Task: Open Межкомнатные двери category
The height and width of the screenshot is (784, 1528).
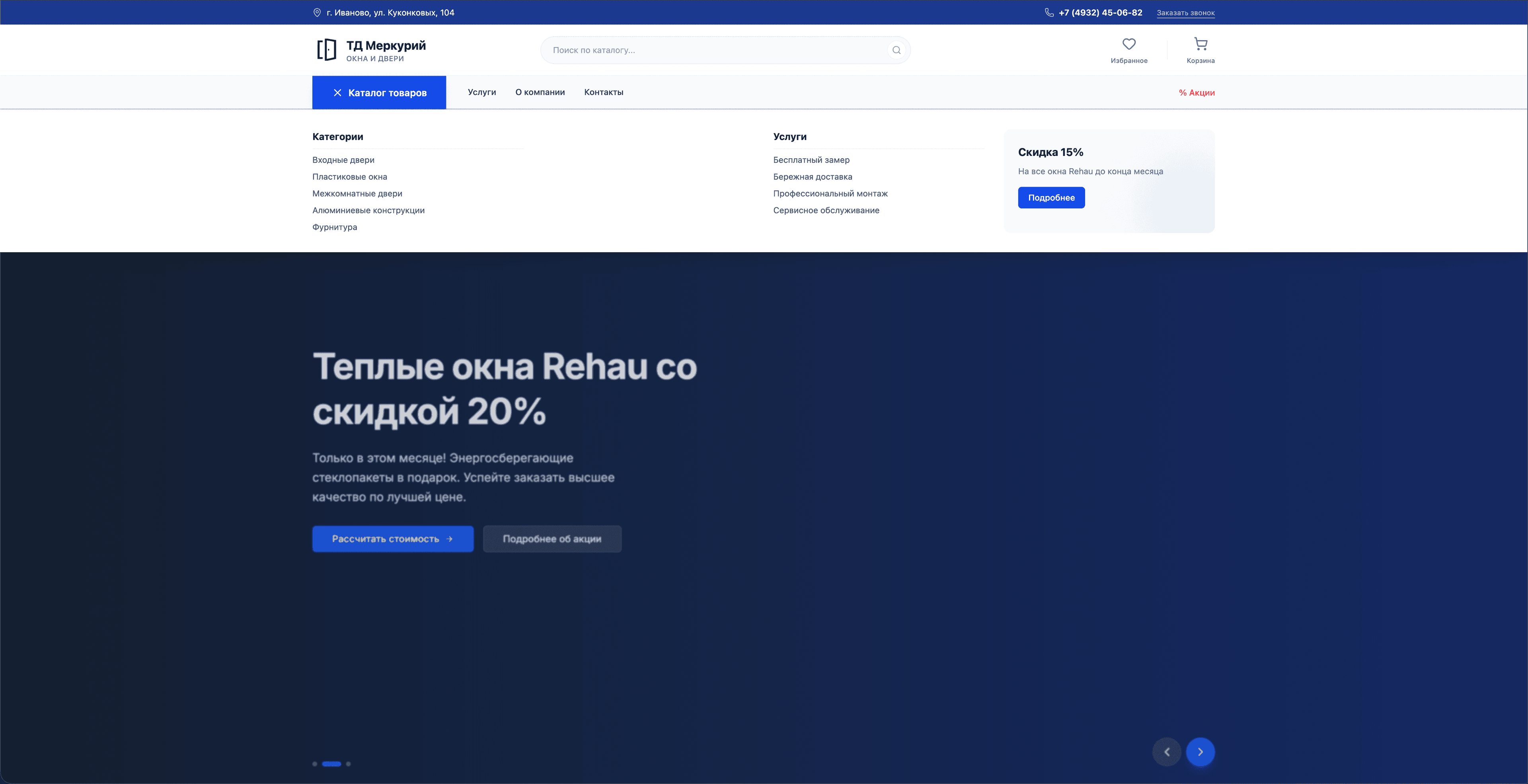Action: point(357,193)
